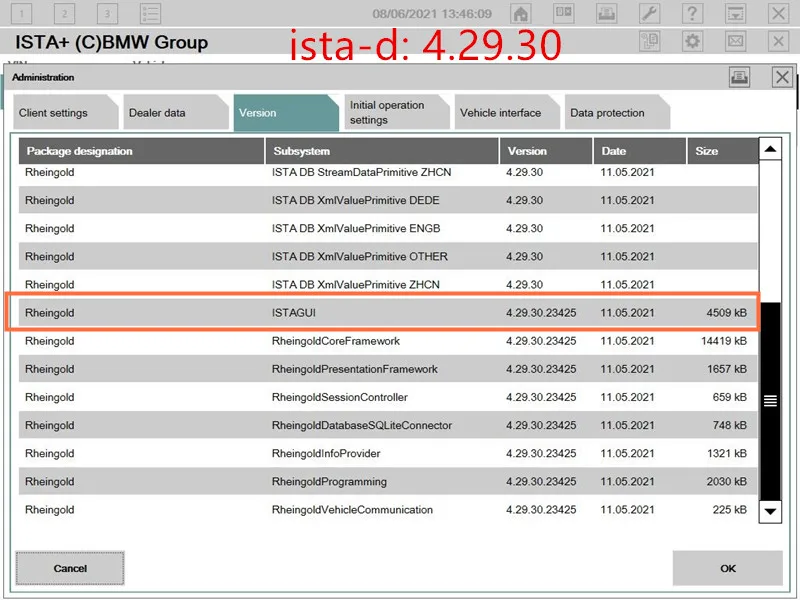Select the Vehicle interface tab
This screenshot has height=600, width=800.
(507, 112)
